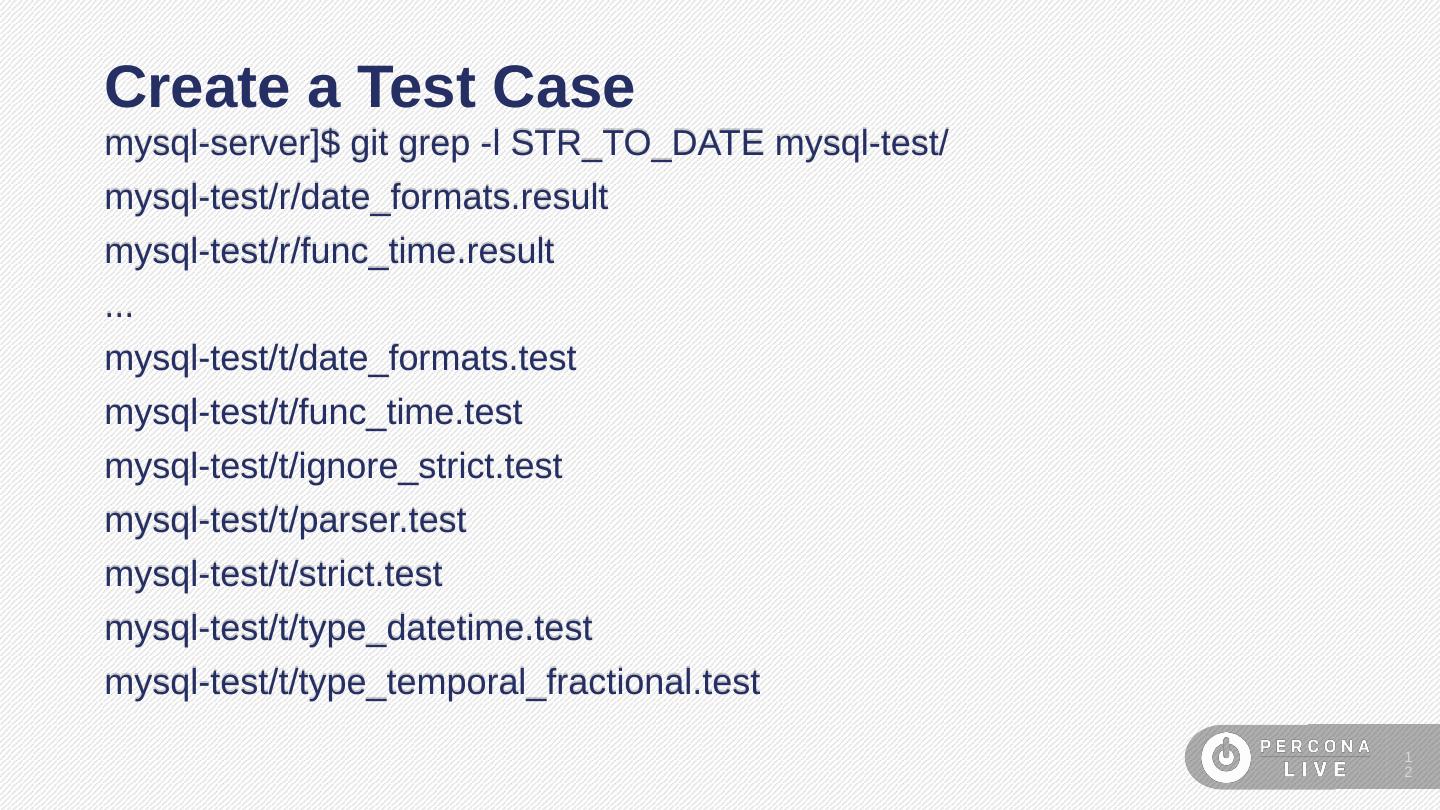Select mysql-test/t/date_formats.test line
The width and height of the screenshot is (1440, 810).
click(340, 359)
